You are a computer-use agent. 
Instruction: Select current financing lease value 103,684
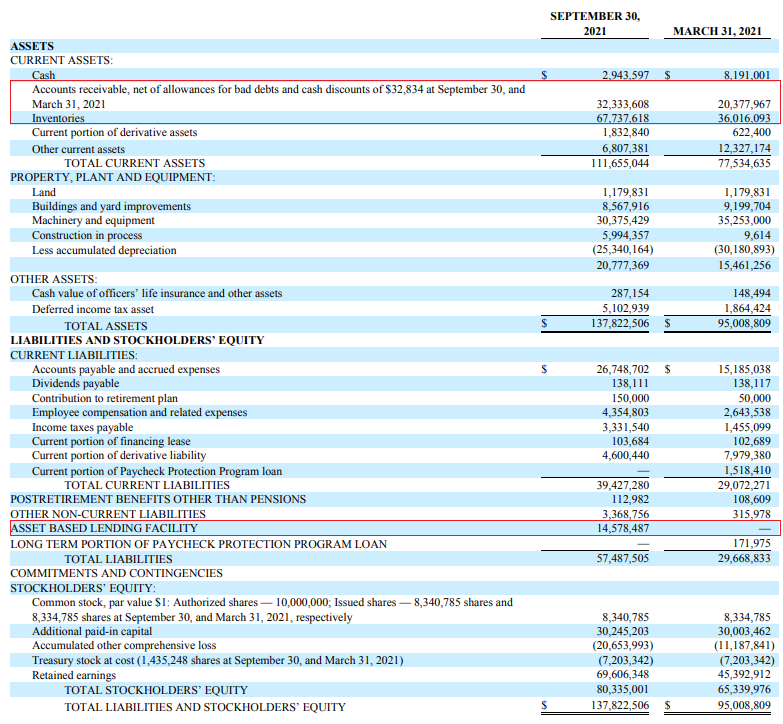(630, 441)
